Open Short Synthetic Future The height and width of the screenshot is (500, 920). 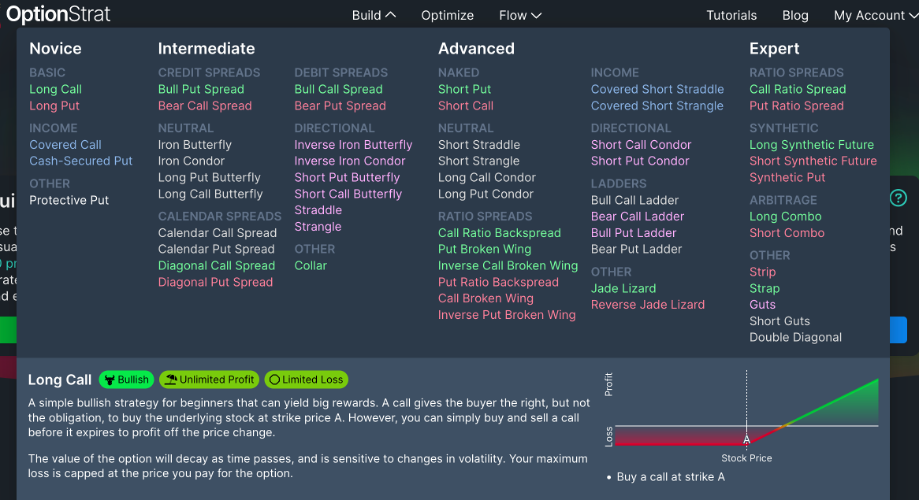(813, 161)
